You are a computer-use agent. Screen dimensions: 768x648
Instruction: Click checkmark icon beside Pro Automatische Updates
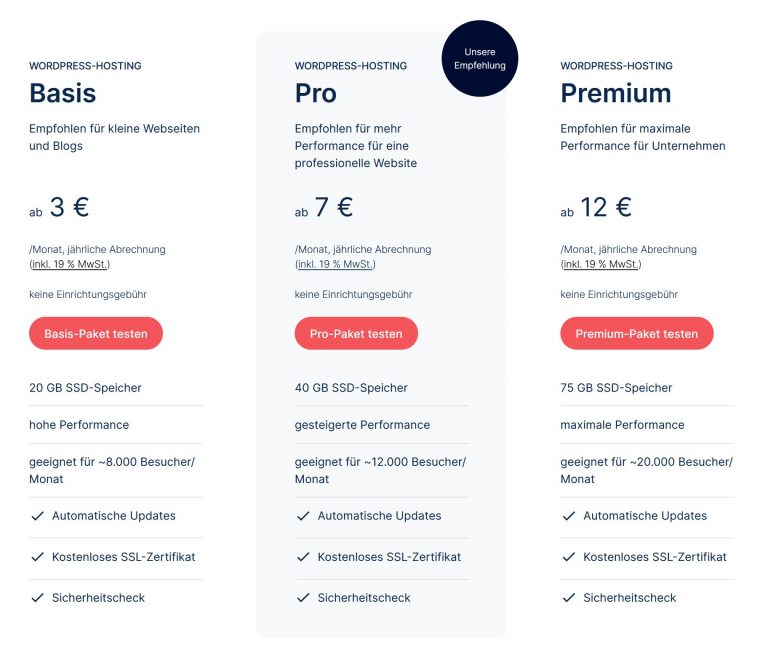tap(303, 516)
